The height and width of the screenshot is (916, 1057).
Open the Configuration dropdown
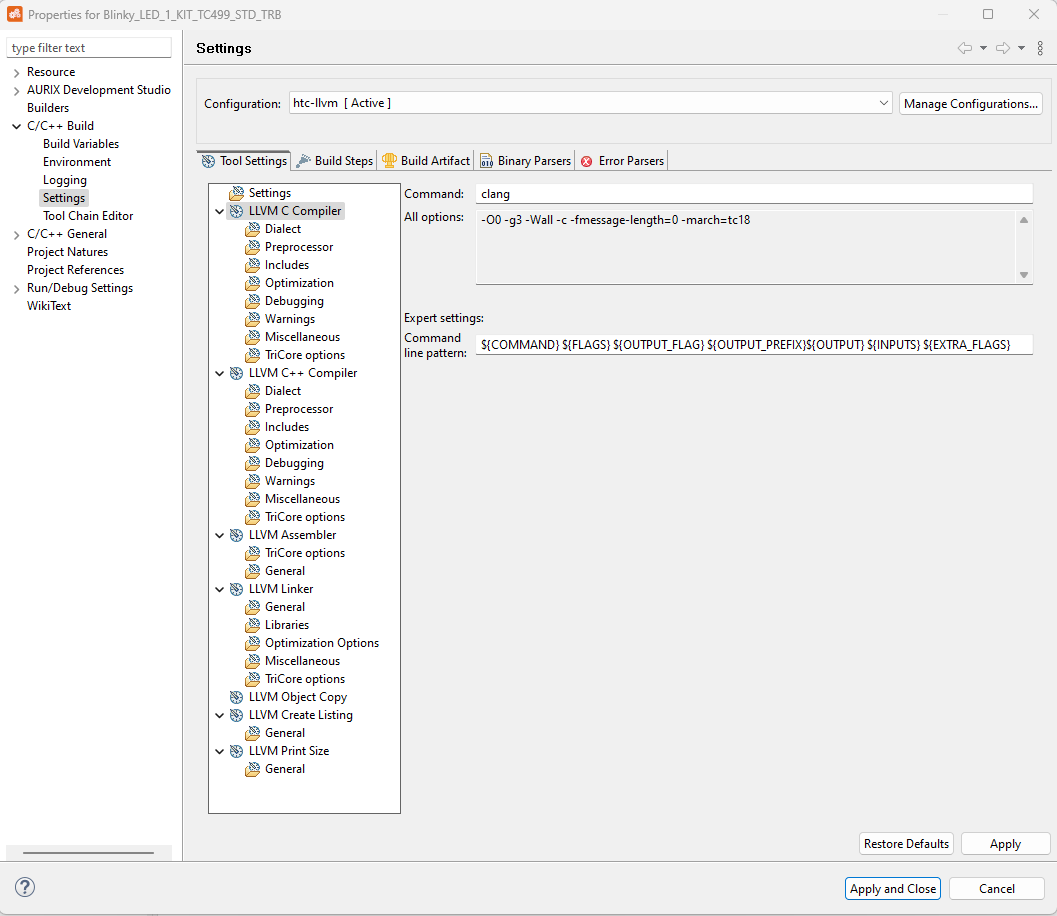pyautogui.click(x=883, y=103)
